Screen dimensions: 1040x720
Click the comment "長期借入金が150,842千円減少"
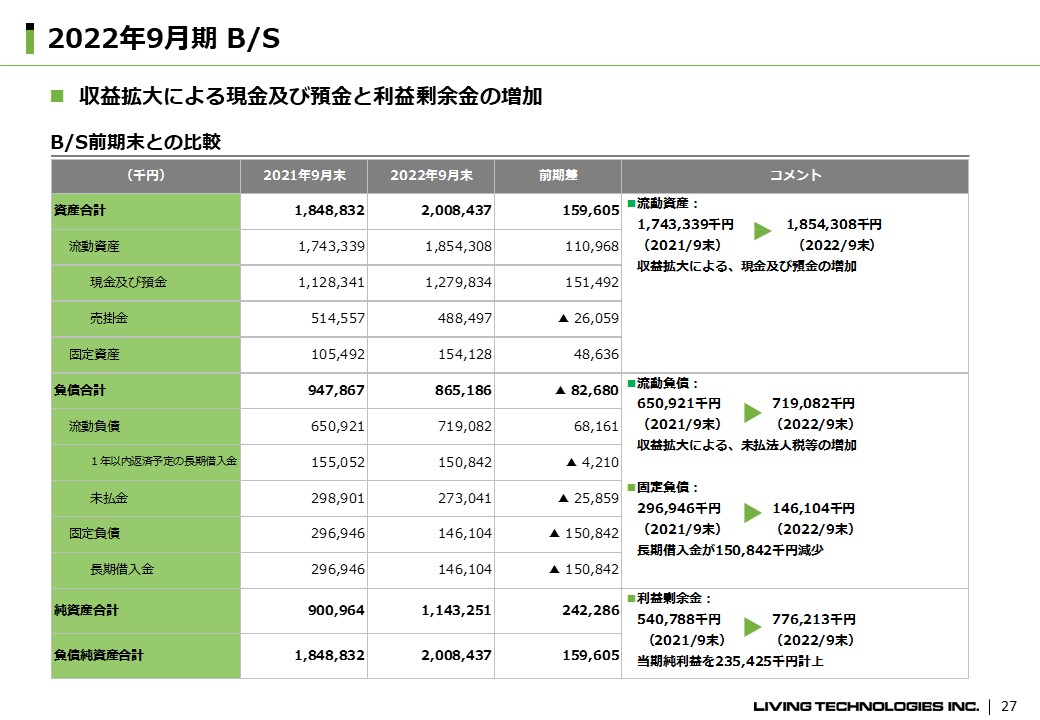tap(730, 550)
